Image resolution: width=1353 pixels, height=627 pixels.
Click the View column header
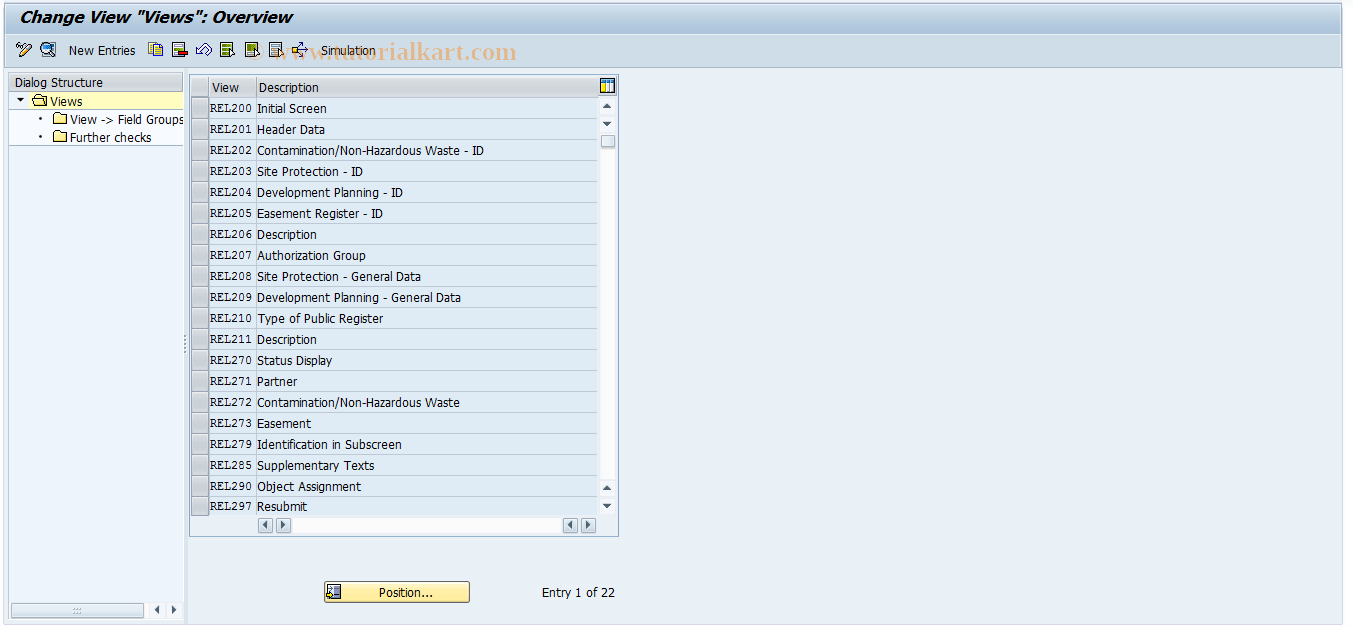(233, 87)
